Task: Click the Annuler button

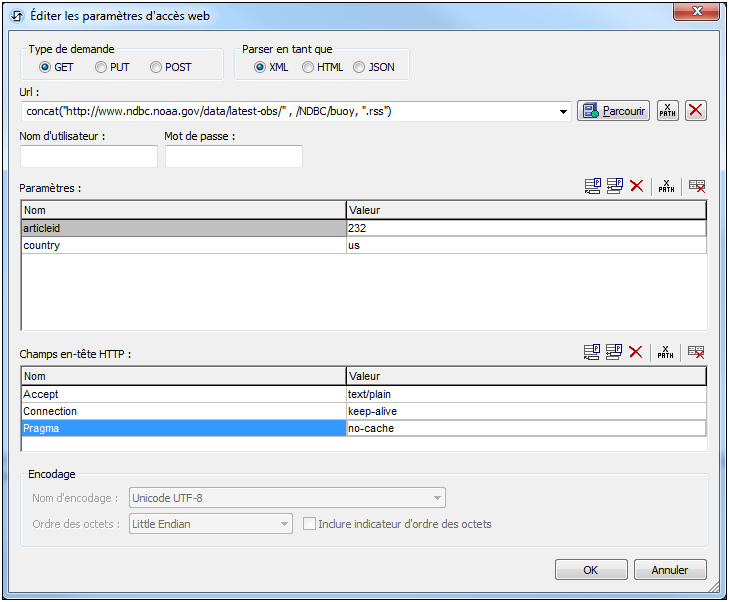Action: pyautogui.click(x=670, y=569)
